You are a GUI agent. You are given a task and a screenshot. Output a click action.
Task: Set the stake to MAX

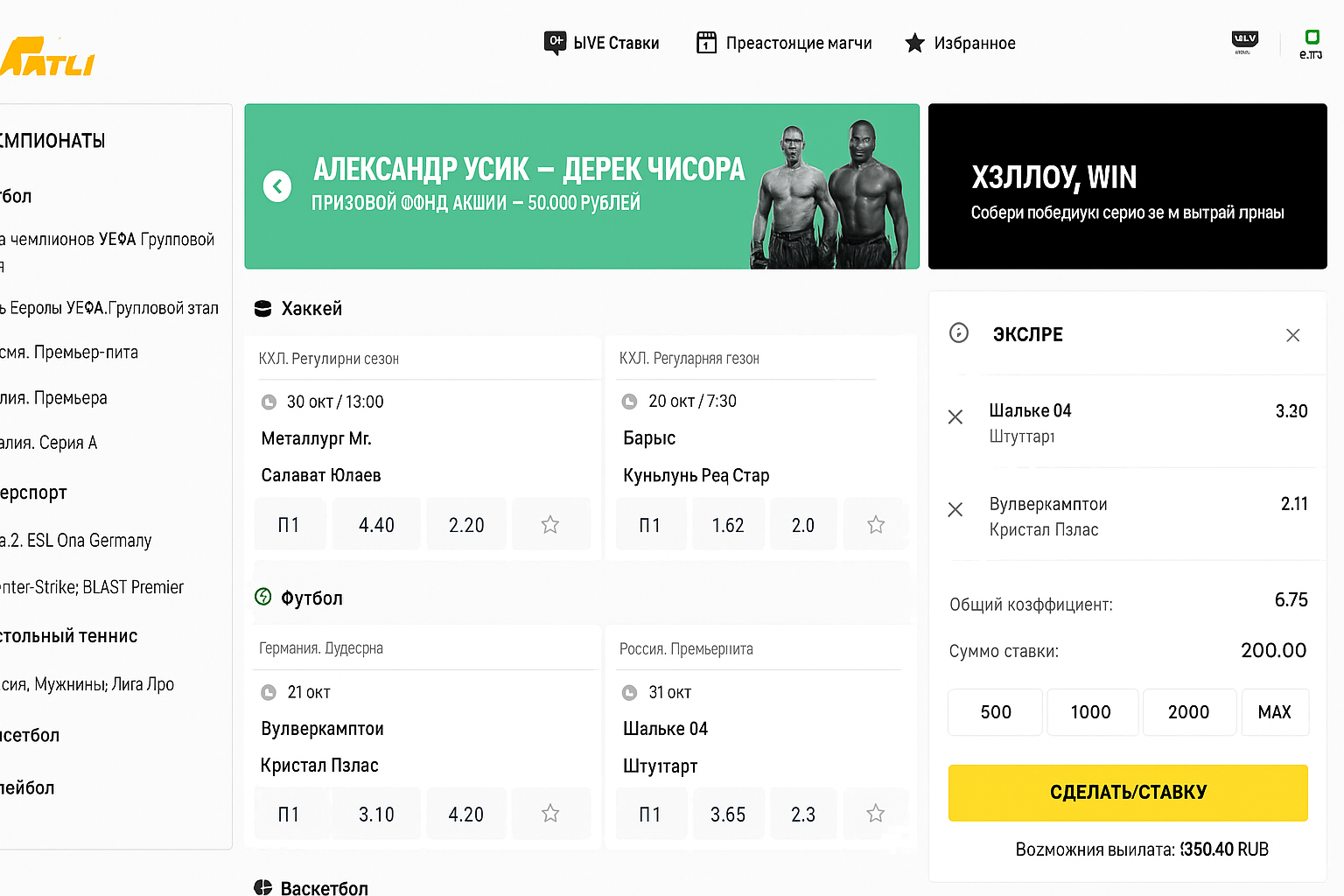point(1275,712)
